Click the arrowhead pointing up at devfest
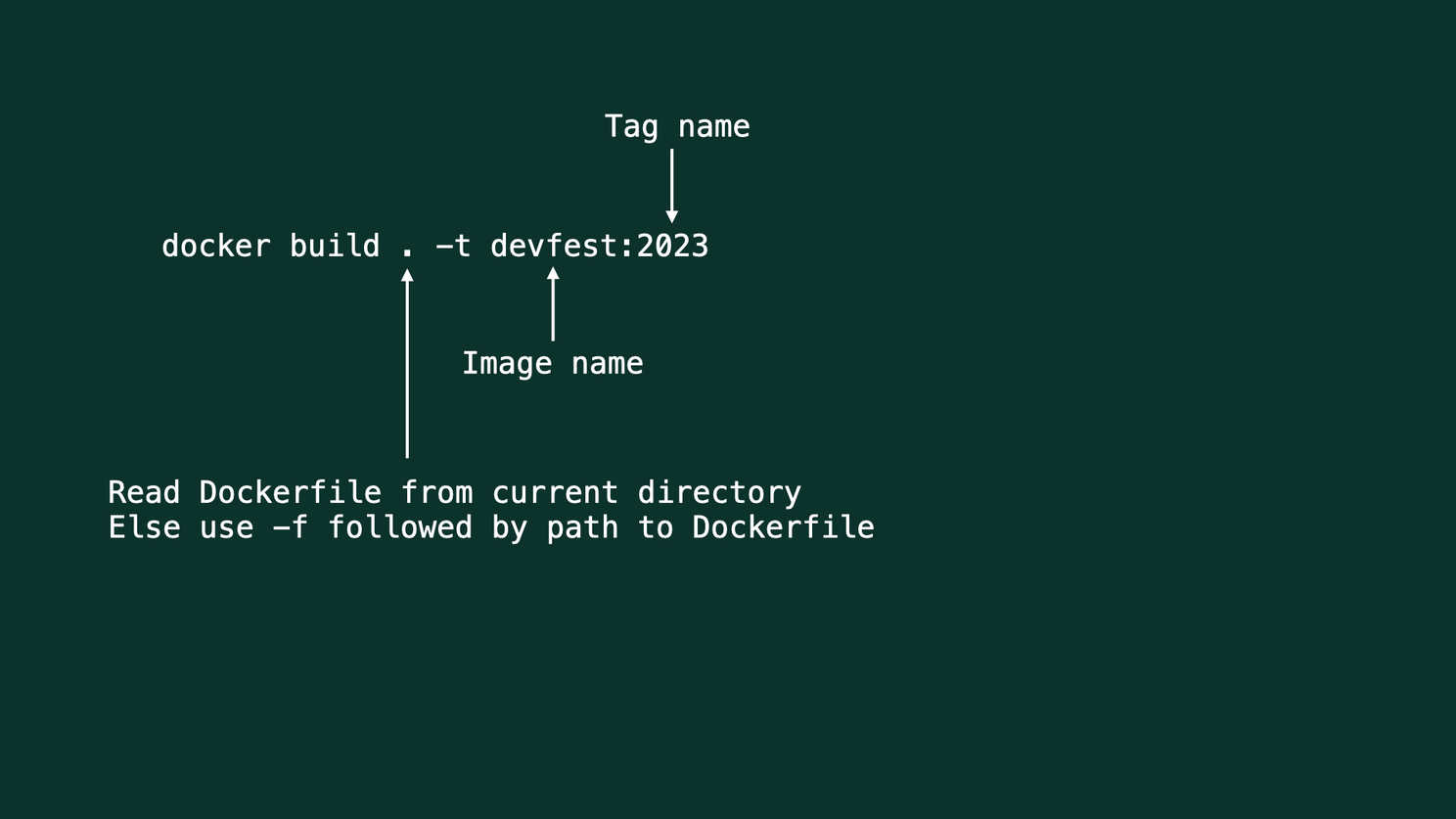 tap(553, 273)
